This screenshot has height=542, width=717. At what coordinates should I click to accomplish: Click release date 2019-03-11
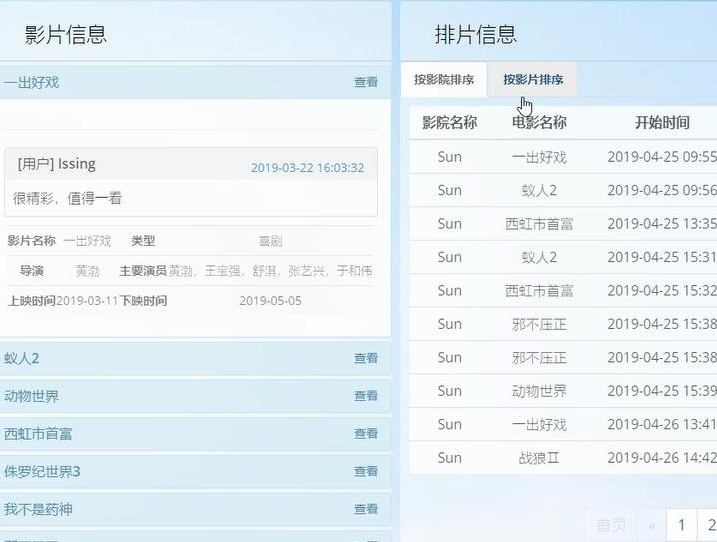(x=87, y=301)
